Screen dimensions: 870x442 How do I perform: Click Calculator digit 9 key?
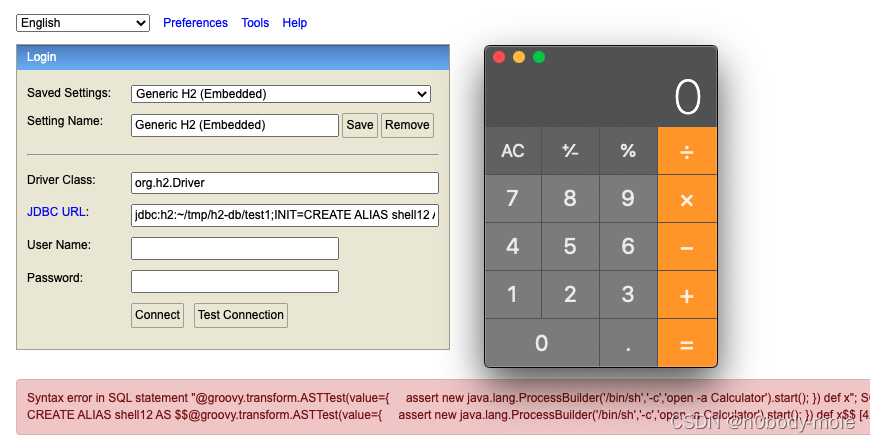tap(628, 199)
